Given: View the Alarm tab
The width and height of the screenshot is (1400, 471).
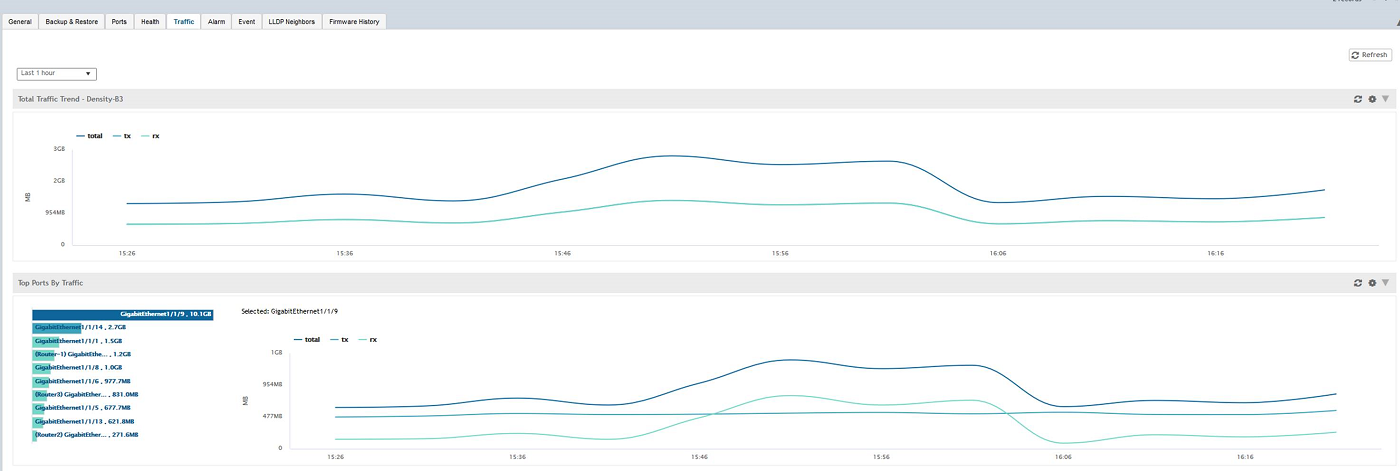Looking at the screenshot, I should (216, 21).
